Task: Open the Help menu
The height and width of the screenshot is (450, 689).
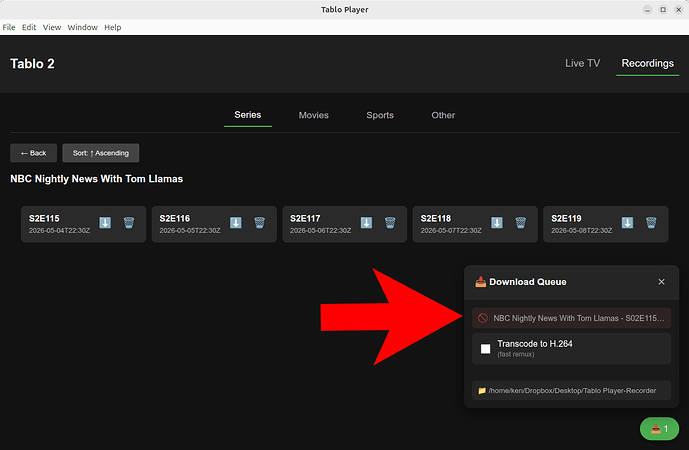Action: [112, 27]
